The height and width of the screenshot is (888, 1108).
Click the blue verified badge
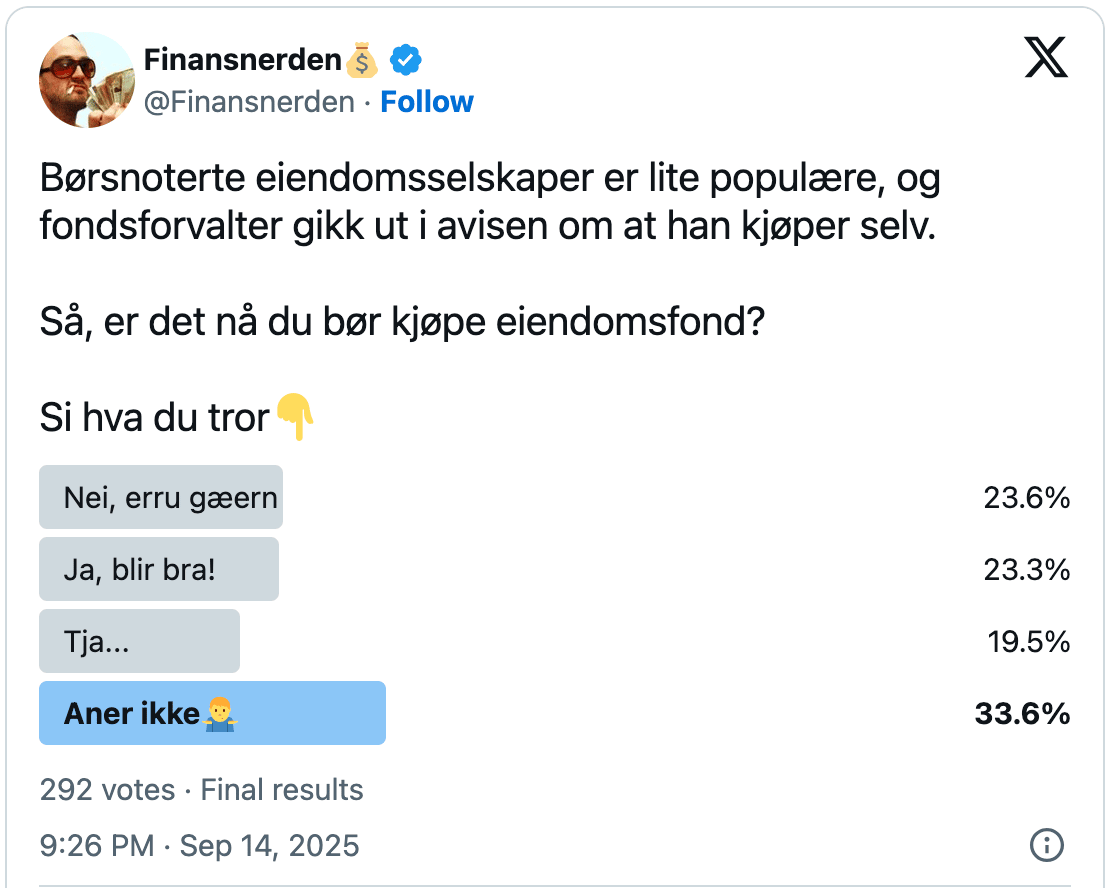tap(405, 61)
